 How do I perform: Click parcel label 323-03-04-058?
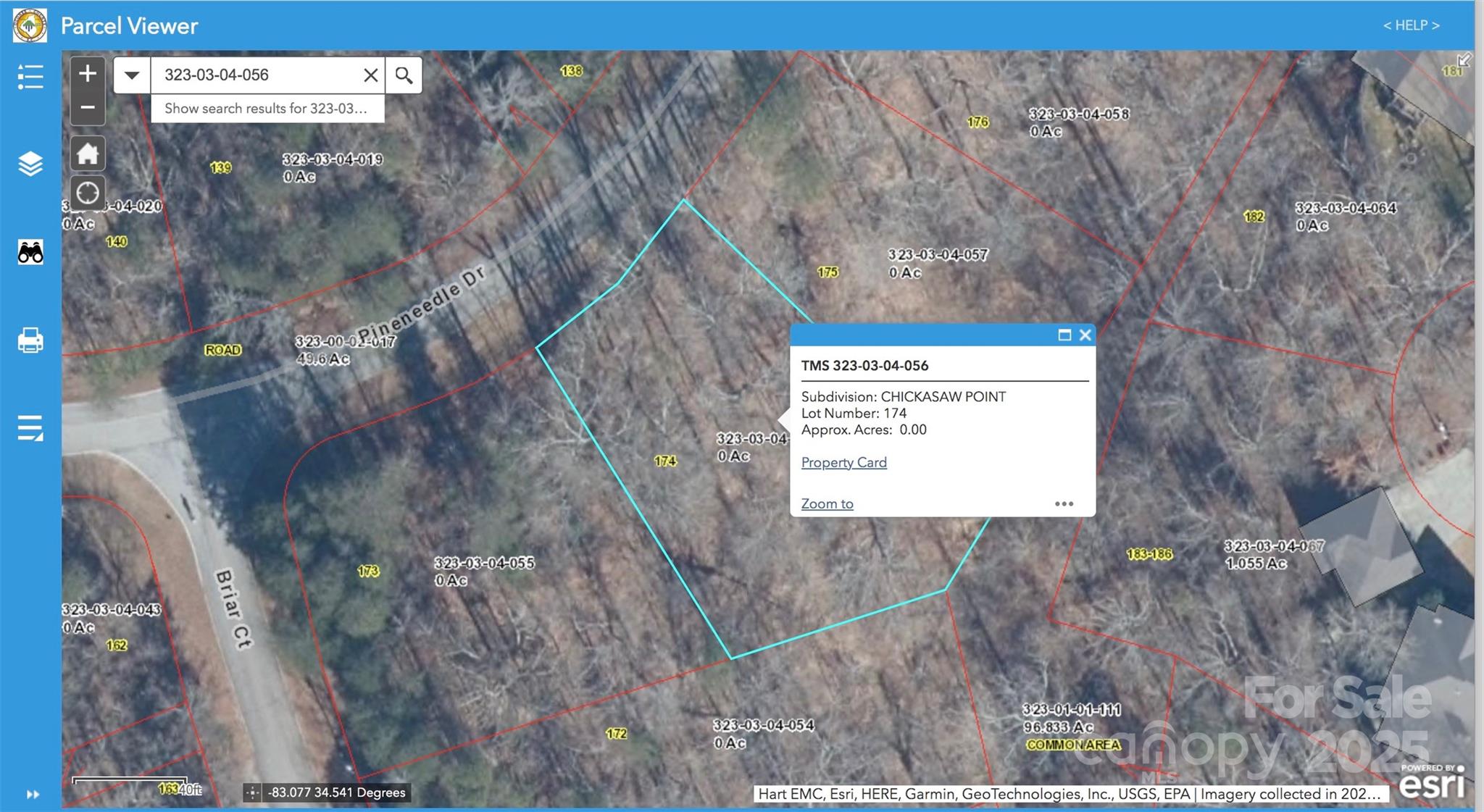pos(1079,114)
